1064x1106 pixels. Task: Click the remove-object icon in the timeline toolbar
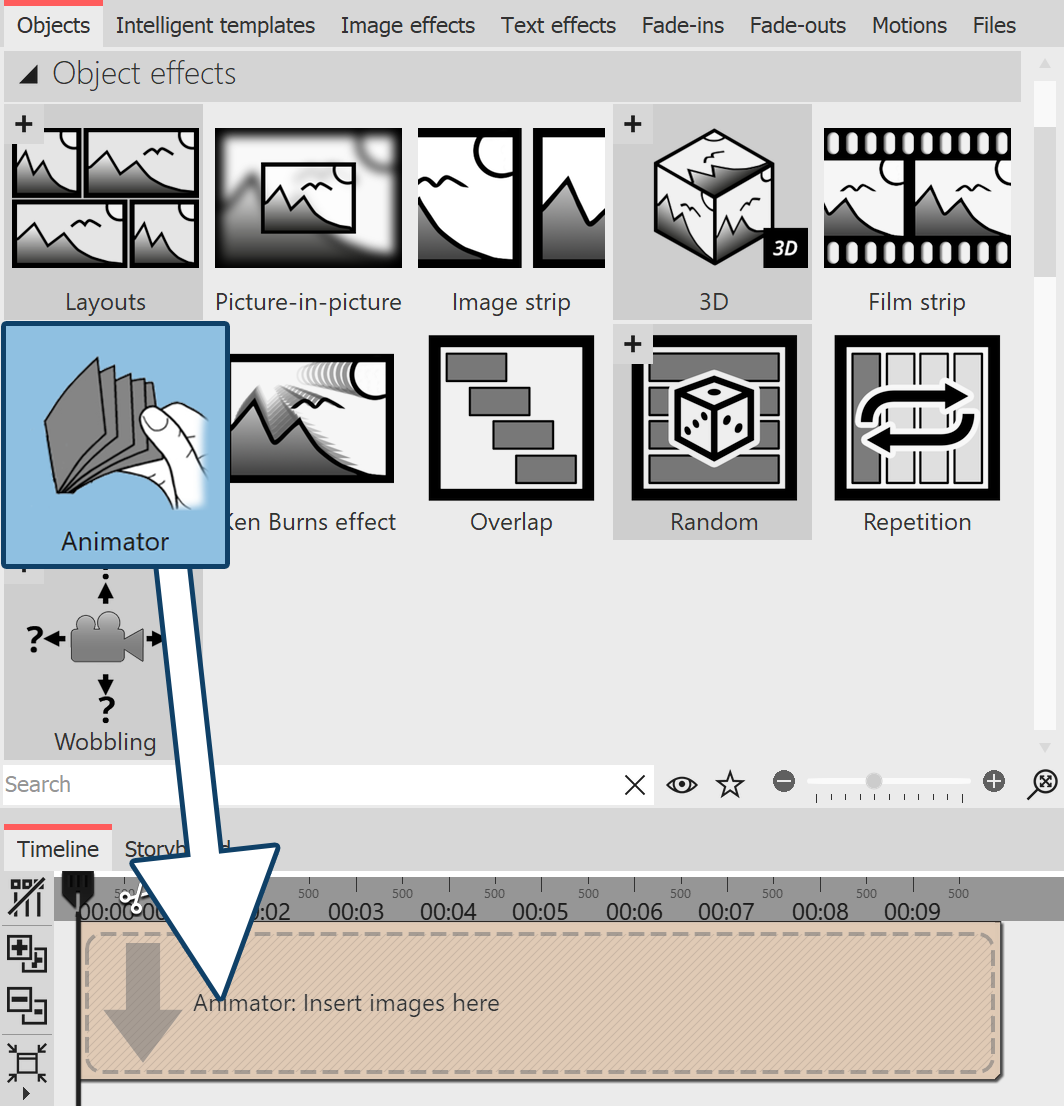point(25,1008)
